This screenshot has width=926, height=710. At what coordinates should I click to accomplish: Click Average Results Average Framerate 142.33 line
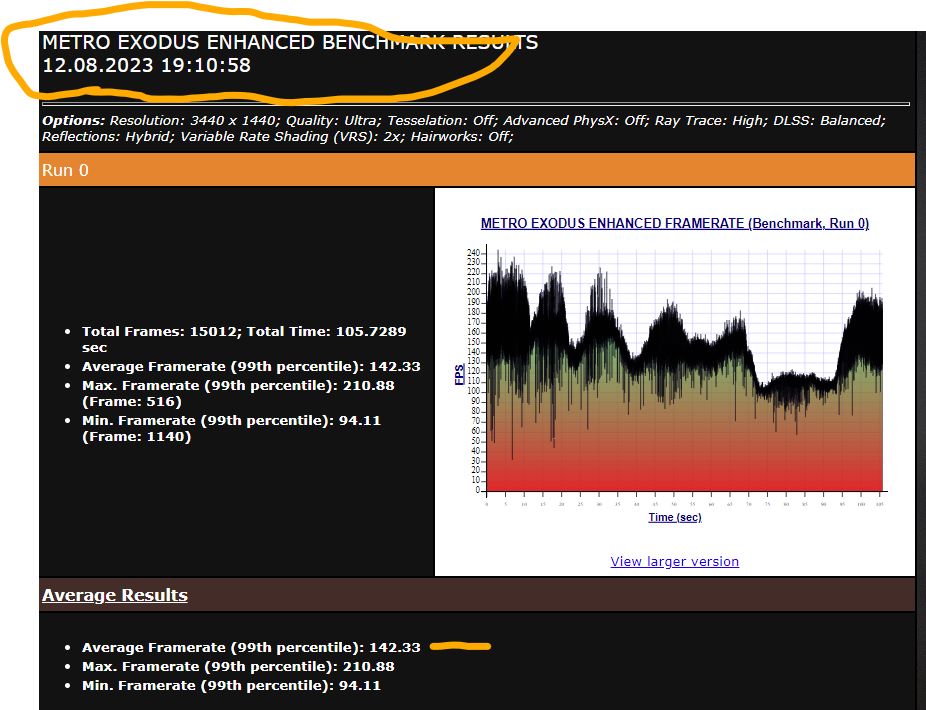(x=251, y=647)
